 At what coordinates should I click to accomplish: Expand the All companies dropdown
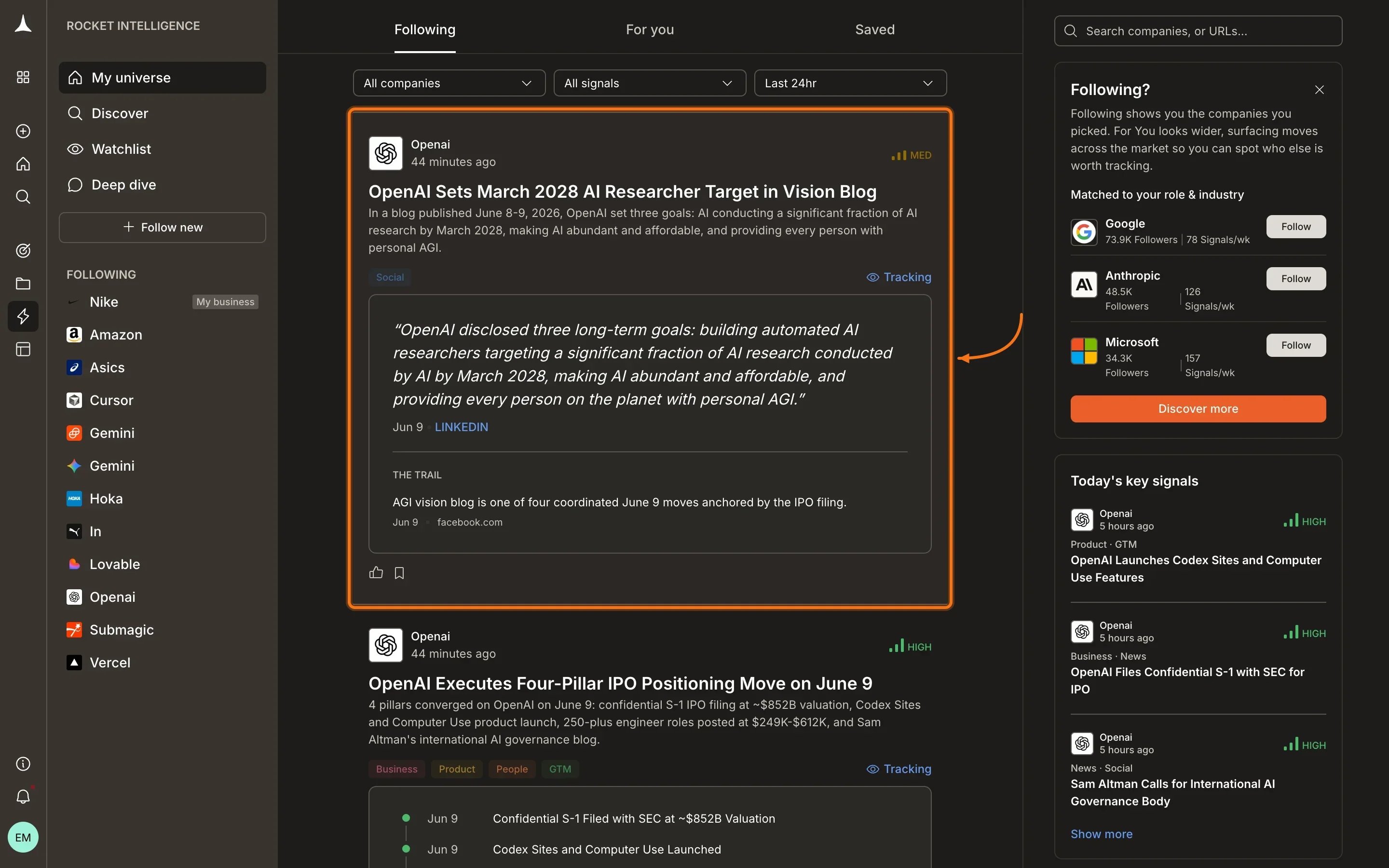coord(449,83)
